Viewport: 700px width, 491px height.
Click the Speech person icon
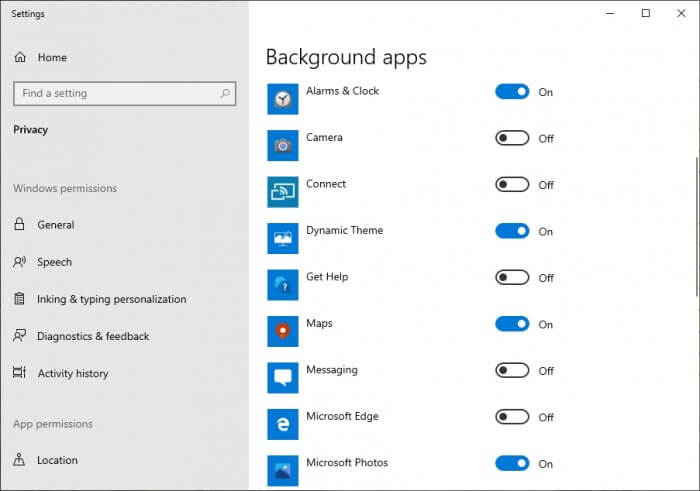tap(20, 262)
